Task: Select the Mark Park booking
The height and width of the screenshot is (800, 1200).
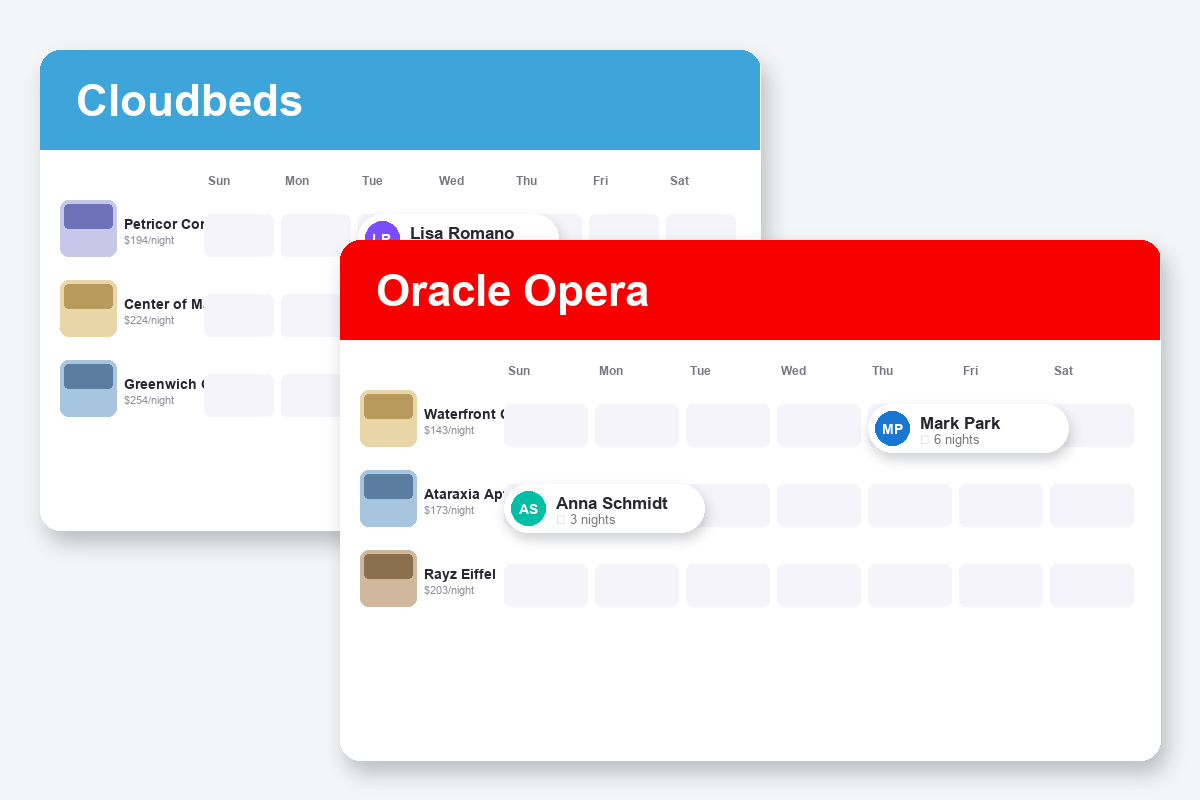Action: tap(968, 429)
